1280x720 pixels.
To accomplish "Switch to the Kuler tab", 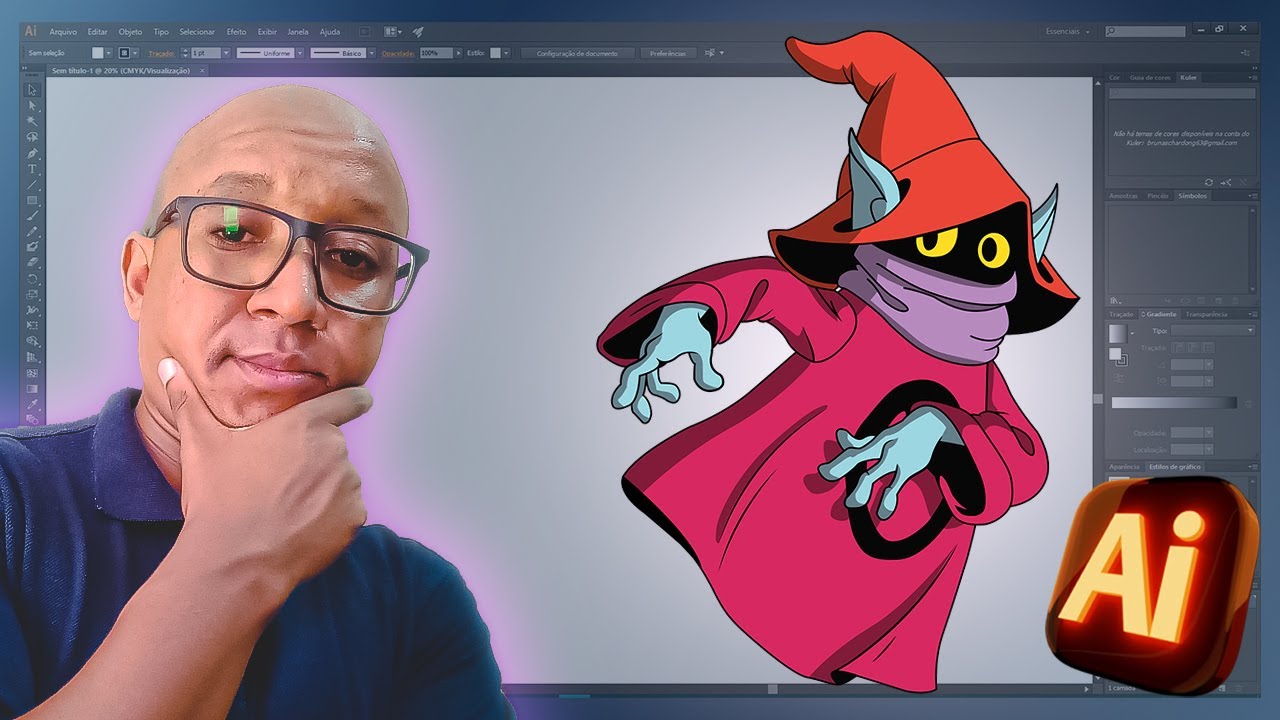I will [x=1188, y=77].
